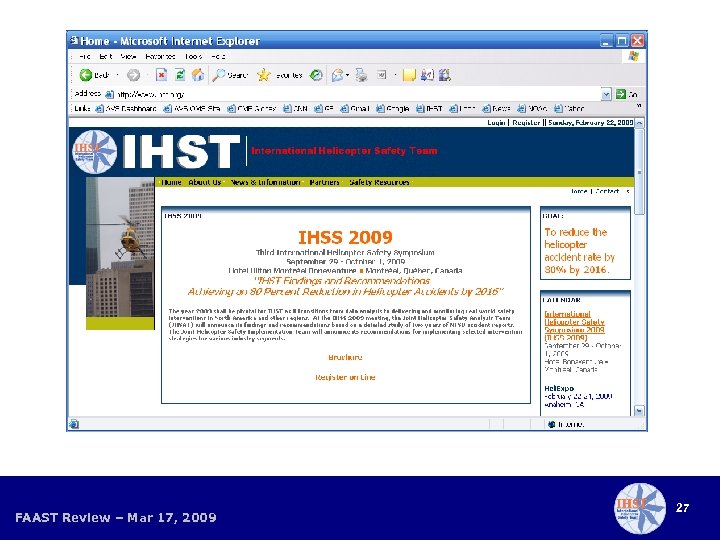Screen dimensions: 720x540
Task: Open the Favorites menu
Action: point(160,56)
